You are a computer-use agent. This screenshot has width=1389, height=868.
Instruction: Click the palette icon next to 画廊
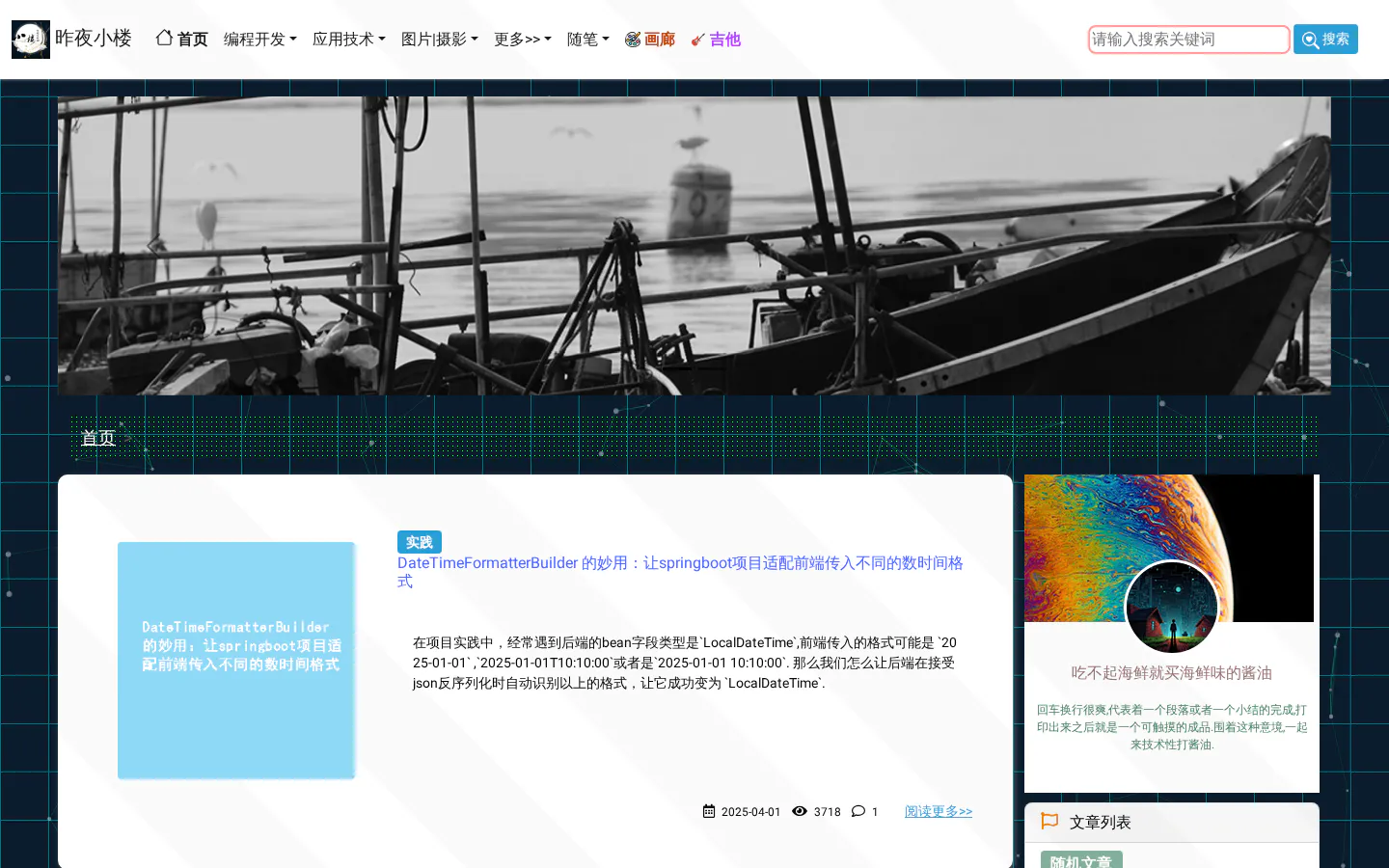point(633,40)
